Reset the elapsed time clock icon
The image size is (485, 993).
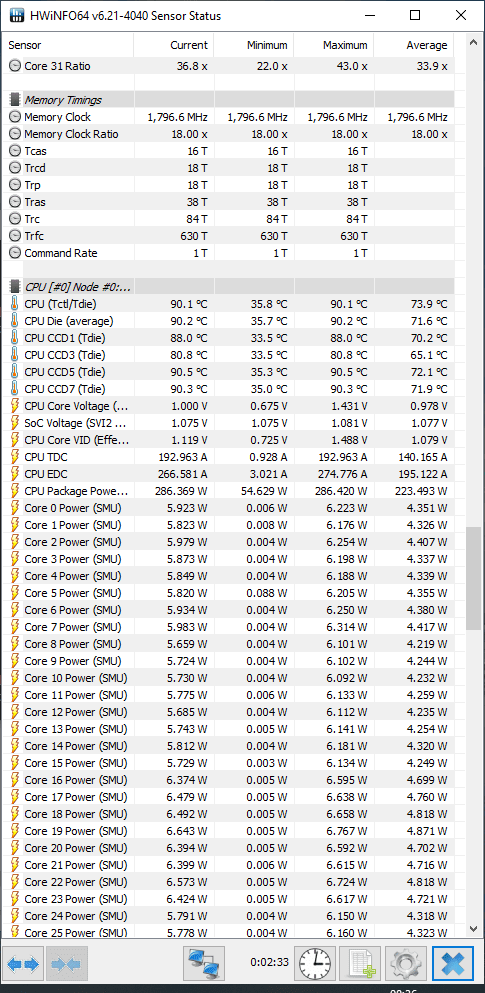(x=315, y=964)
